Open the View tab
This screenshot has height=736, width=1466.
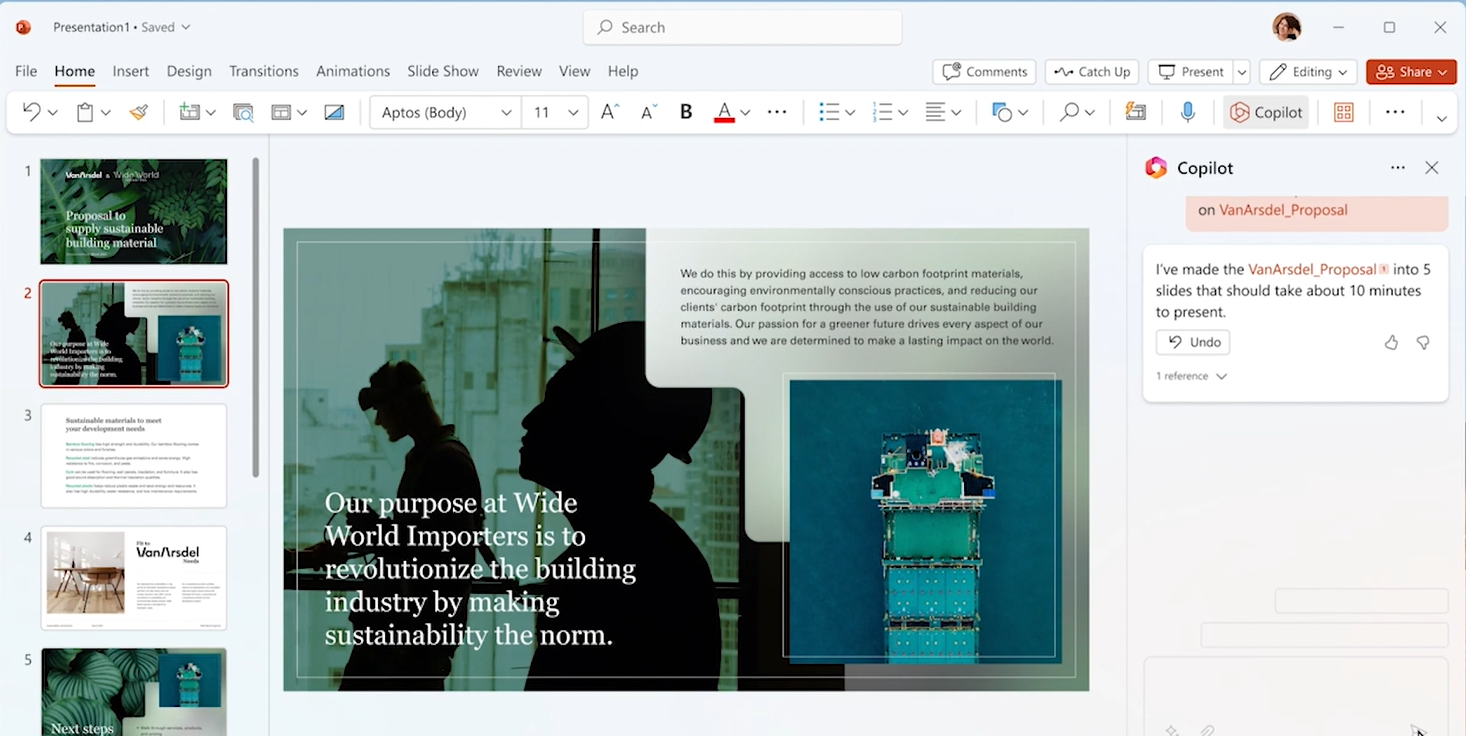click(x=574, y=71)
